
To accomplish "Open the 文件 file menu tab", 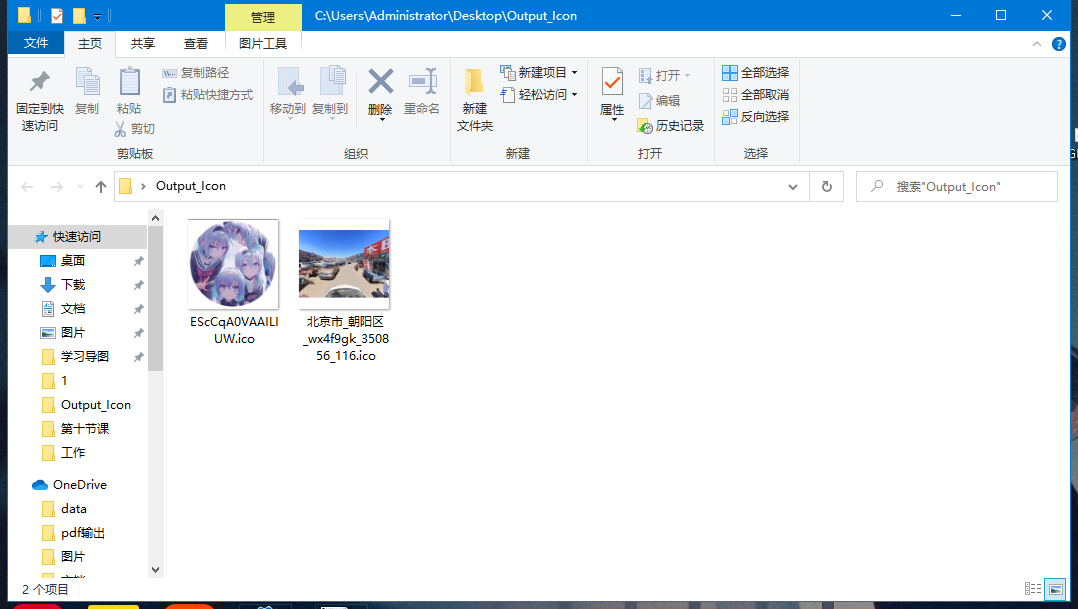I will tap(36, 43).
